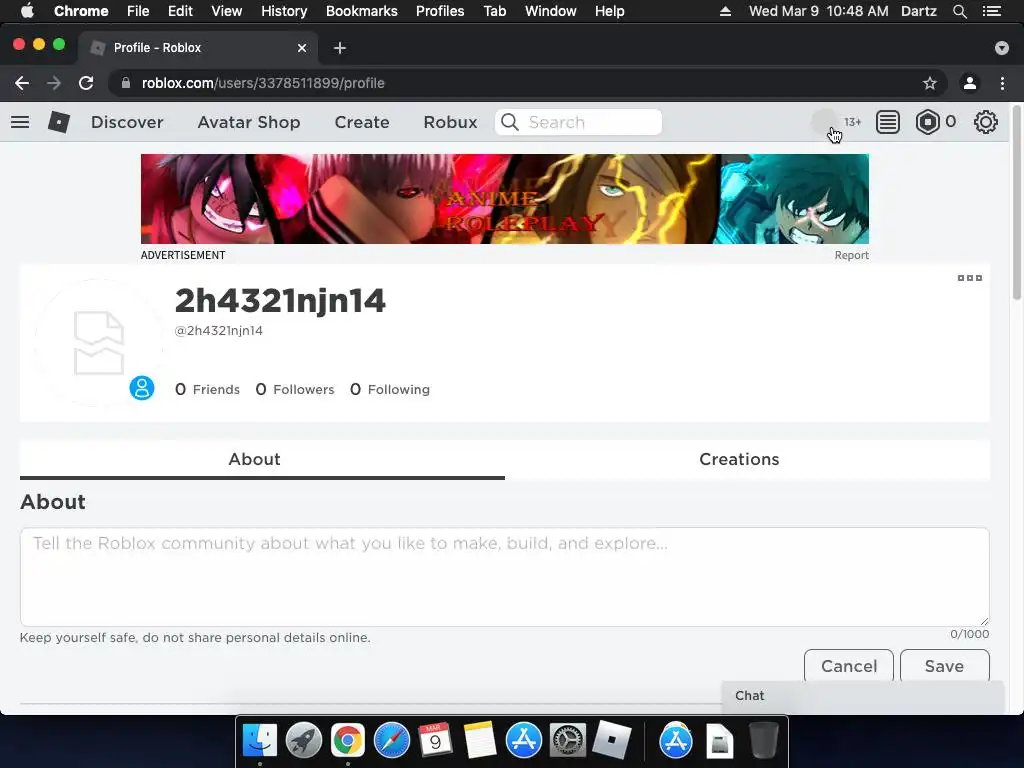
Task: Launch the Roblox app from the Dock
Action: point(611,741)
